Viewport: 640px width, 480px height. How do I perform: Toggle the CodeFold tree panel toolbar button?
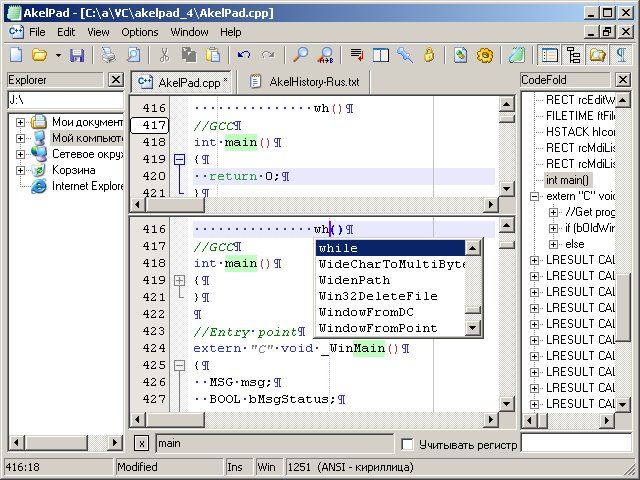[x=573, y=55]
